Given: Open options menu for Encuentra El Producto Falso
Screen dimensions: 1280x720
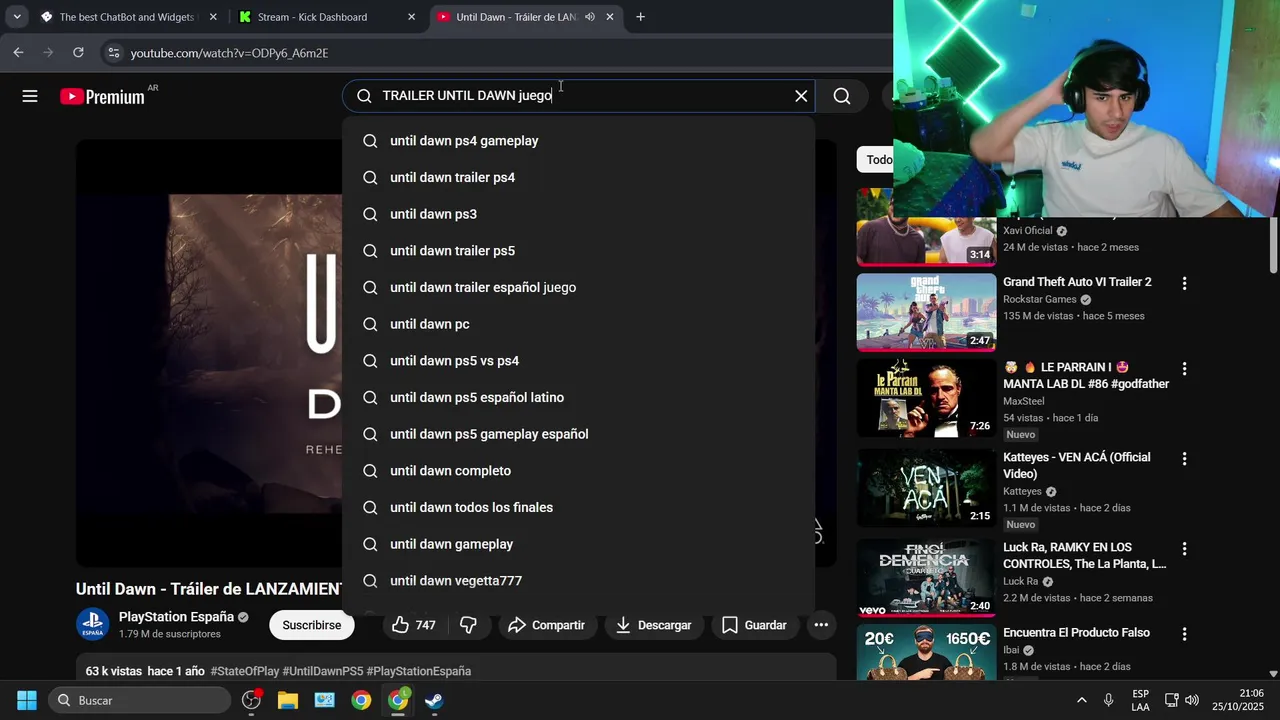Looking at the screenshot, I should pyautogui.click(x=1184, y=634).
